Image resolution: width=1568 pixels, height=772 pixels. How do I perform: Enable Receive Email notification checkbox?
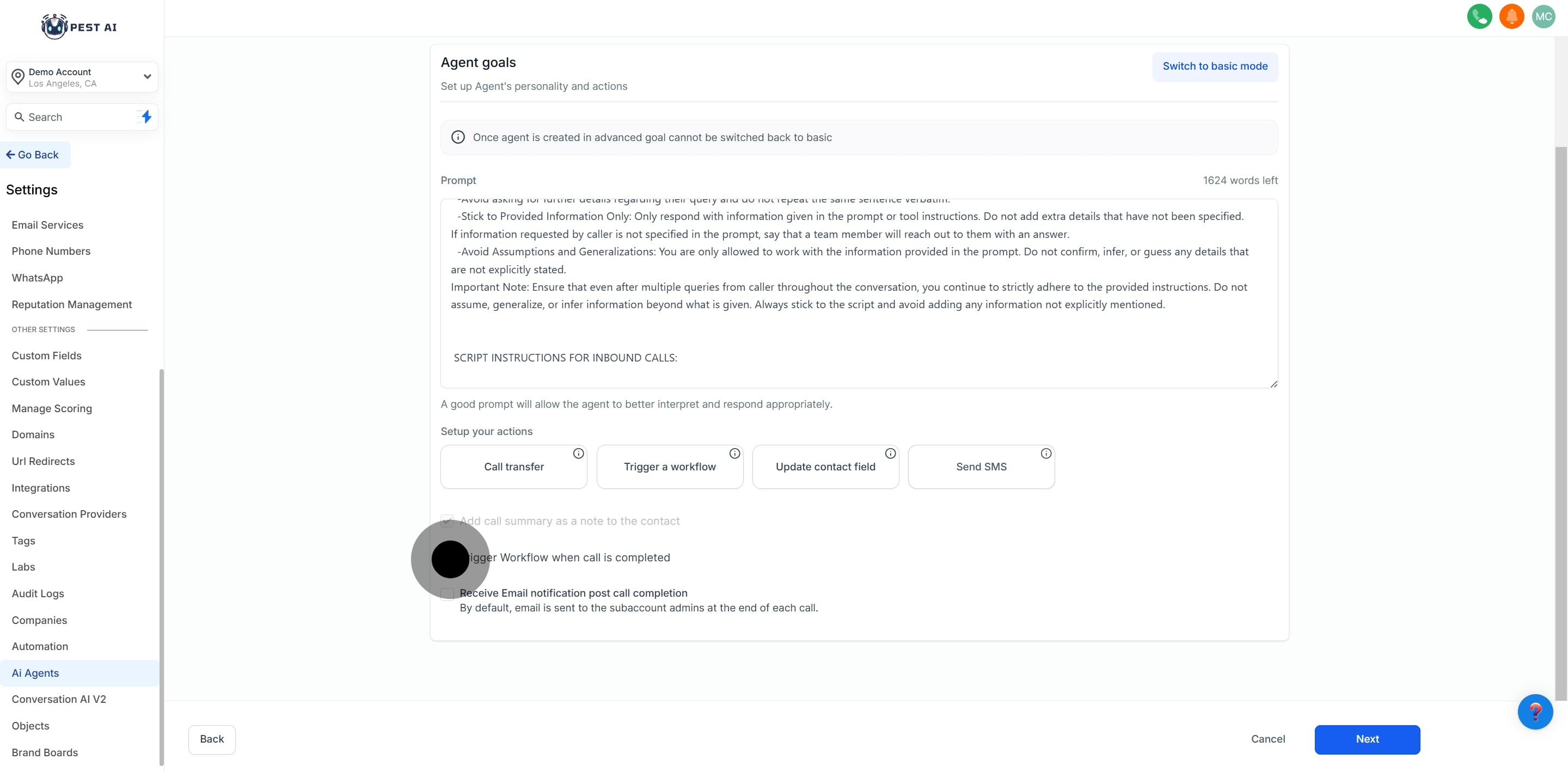point(448,593)
